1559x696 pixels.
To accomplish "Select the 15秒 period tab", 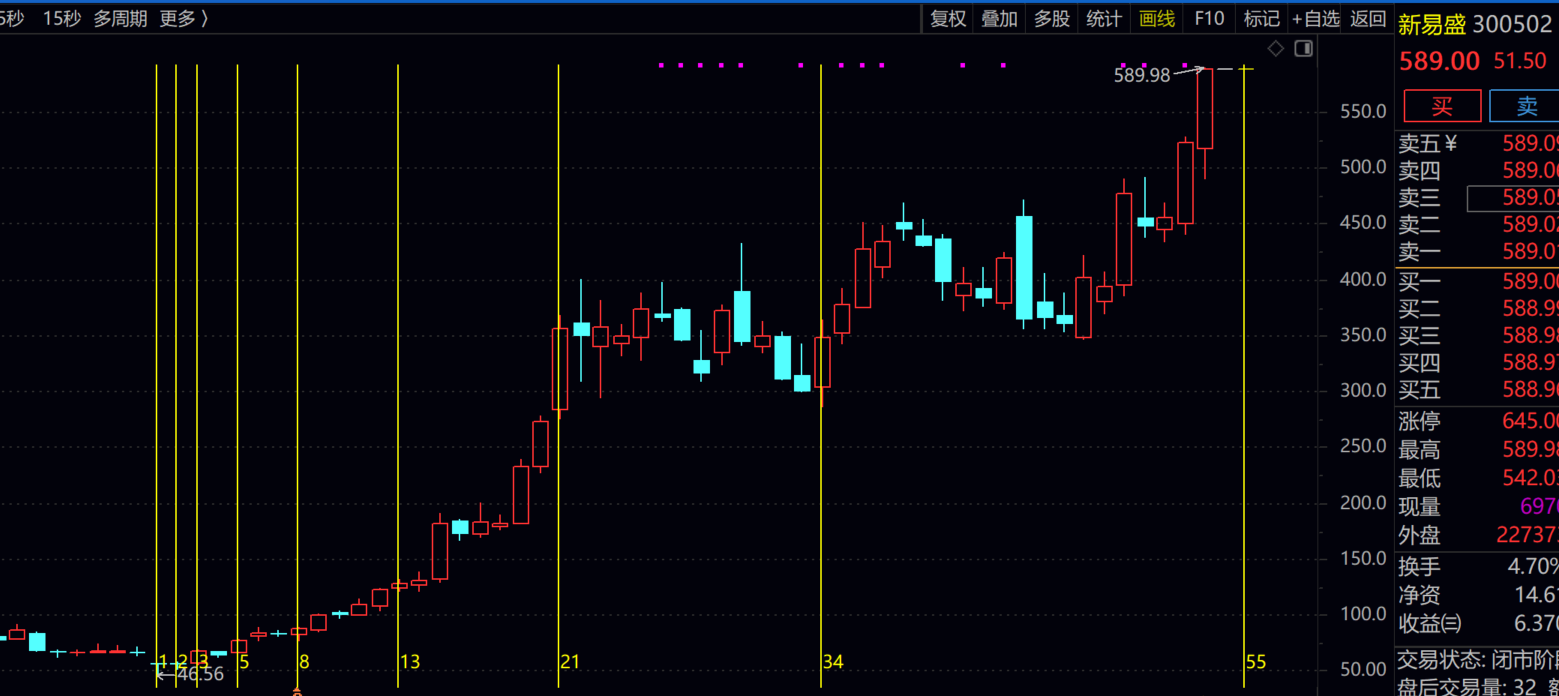I will pyautogui.click(x=61, y=19).
